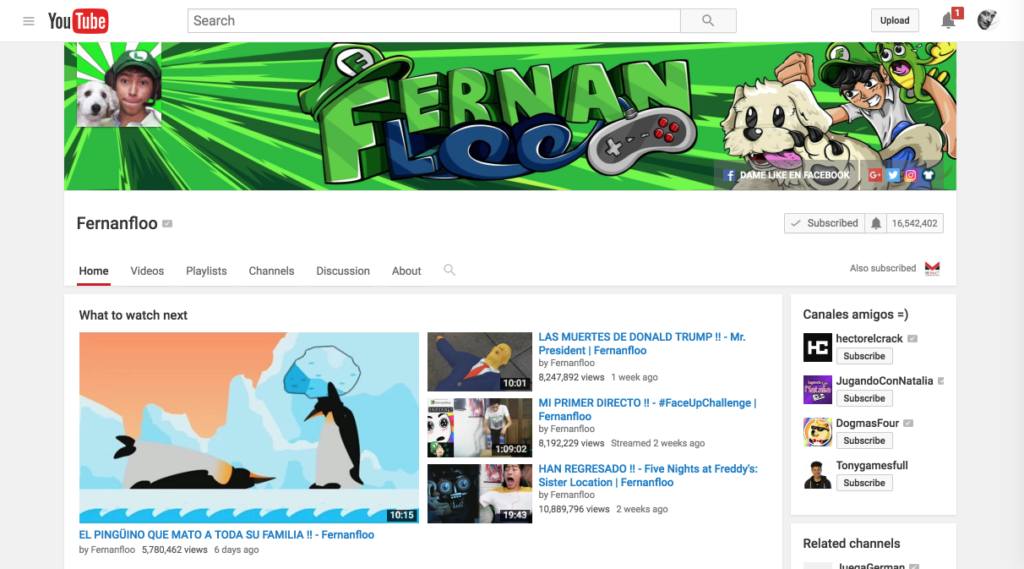Open the hamburger guide menu
1024x569 pixels.
28,21
